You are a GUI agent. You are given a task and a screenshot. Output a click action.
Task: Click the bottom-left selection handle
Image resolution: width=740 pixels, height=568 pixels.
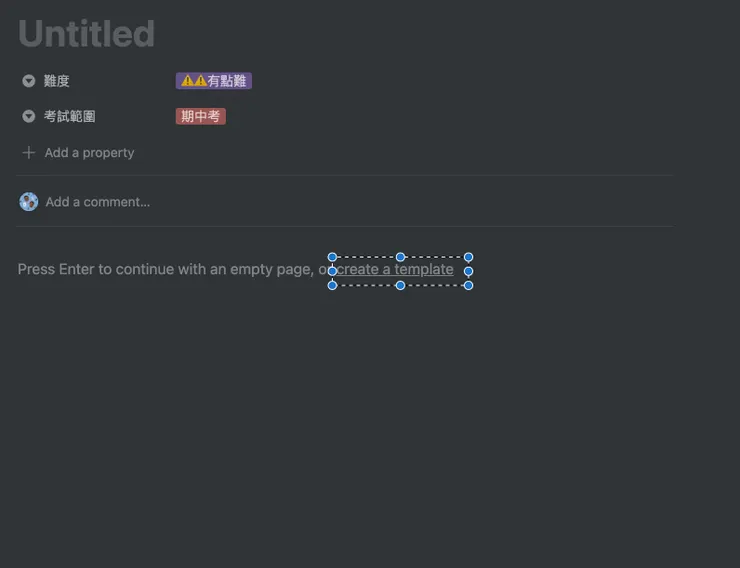pyautogui.click(x=333, y=286)
